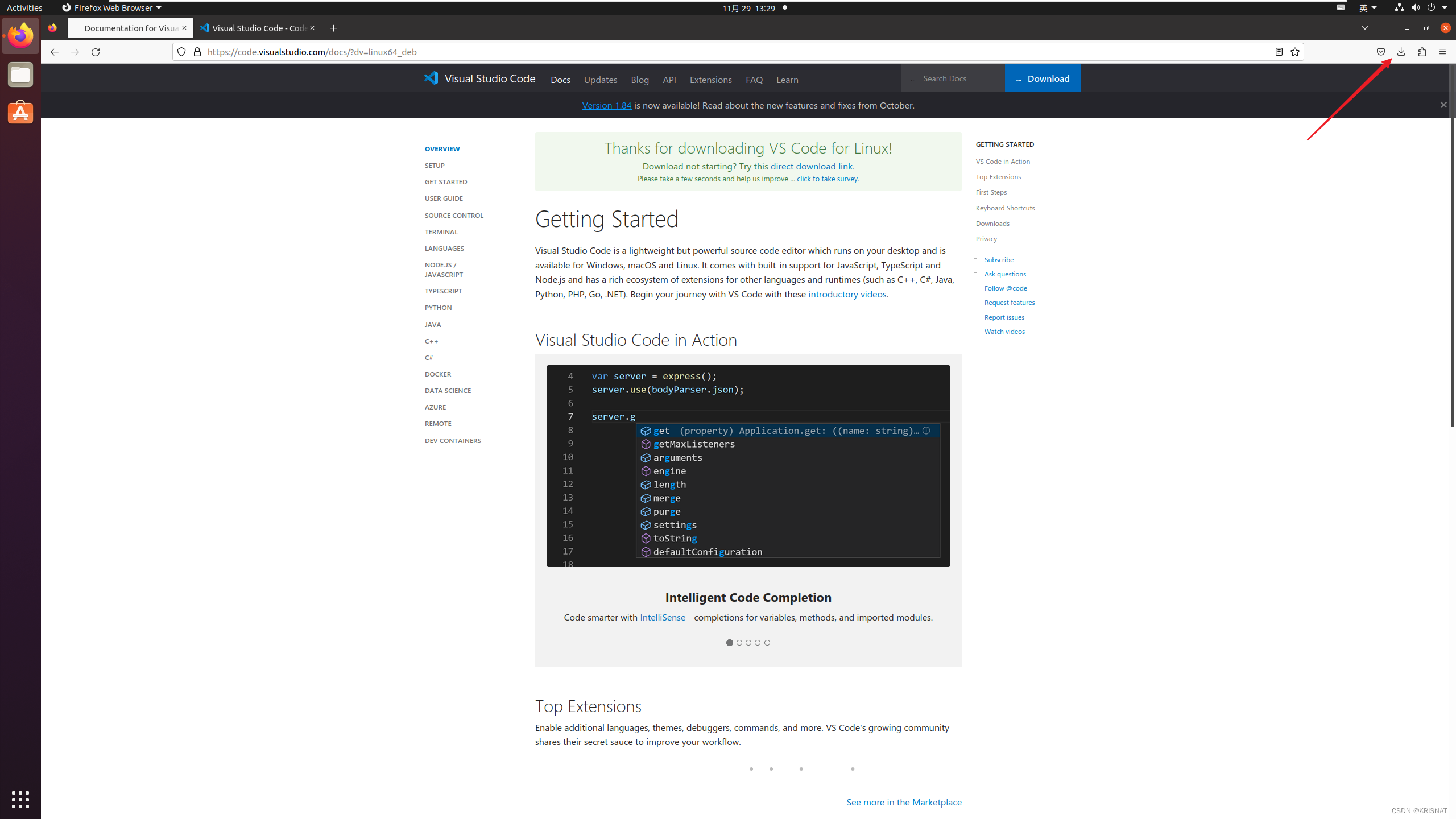
Task: Click the tracking protection shield icon
Action: pyautogui.click(x=181, y=52)
